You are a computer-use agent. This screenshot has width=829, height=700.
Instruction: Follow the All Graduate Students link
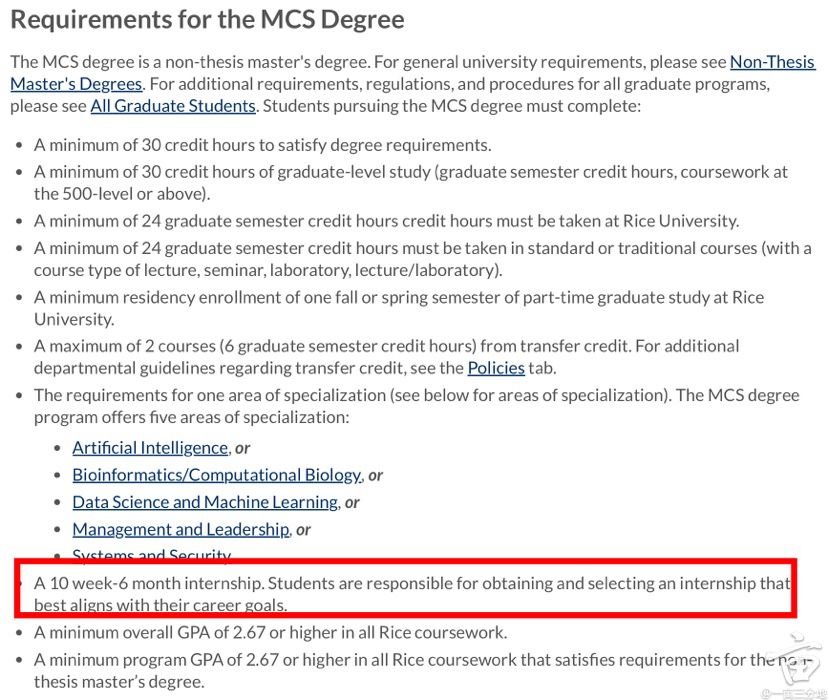pyautogui.click(x=173, y=105)
